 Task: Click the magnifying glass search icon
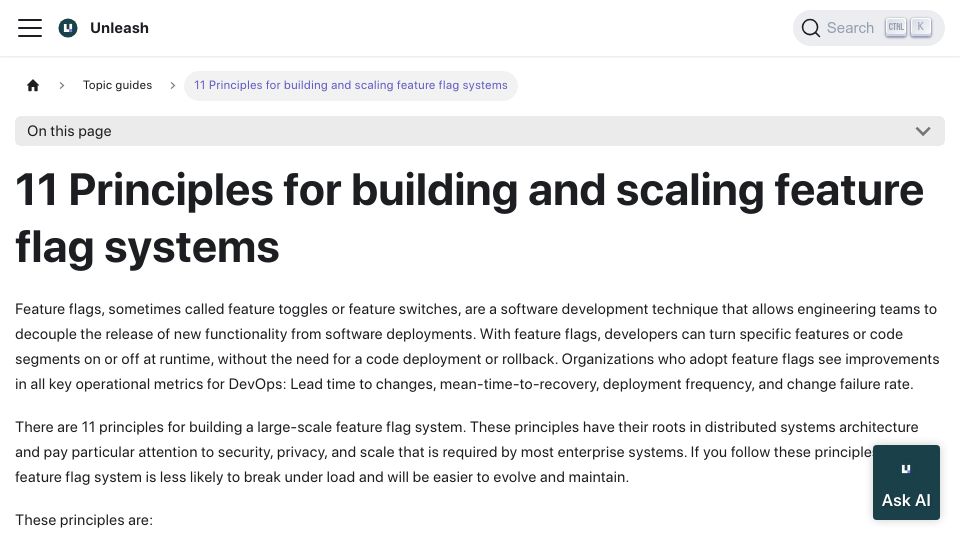(811, 28)
